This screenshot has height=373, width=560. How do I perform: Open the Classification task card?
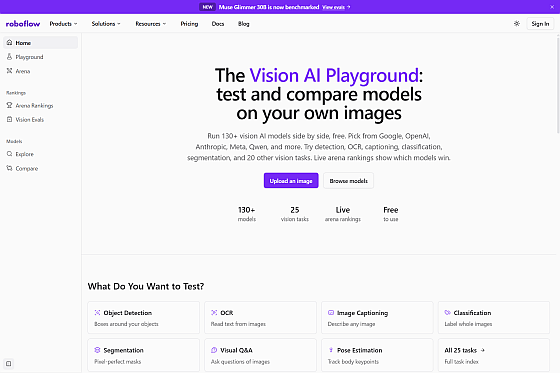tap(494, 318)
